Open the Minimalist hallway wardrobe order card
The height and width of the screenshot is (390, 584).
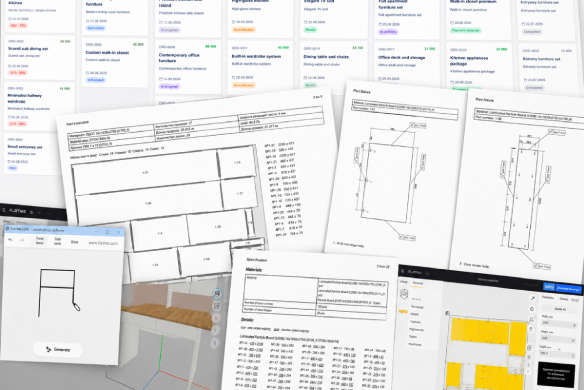(x=39, y=107)
